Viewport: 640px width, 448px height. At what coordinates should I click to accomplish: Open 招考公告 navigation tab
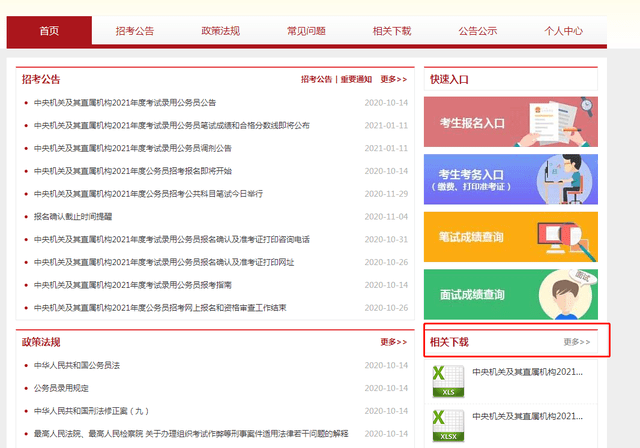click(134, 31)
